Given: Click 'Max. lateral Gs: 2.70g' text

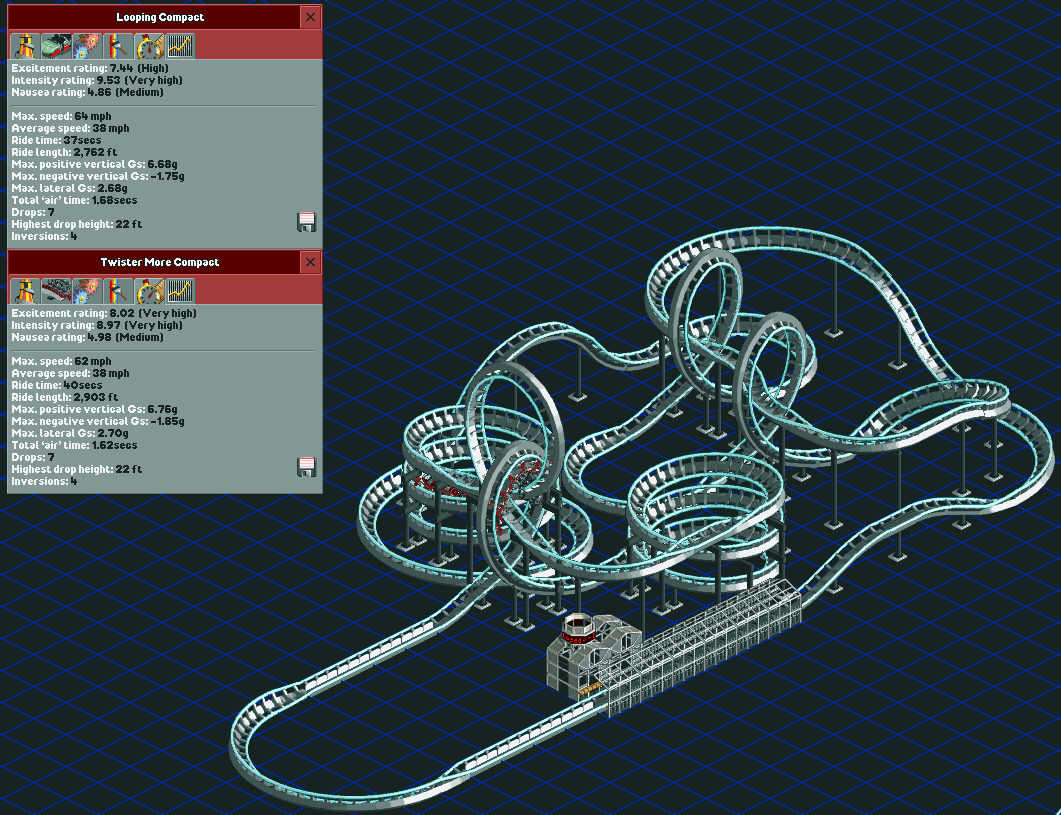Looking at the screenshot, I should (x=70, y=433).
